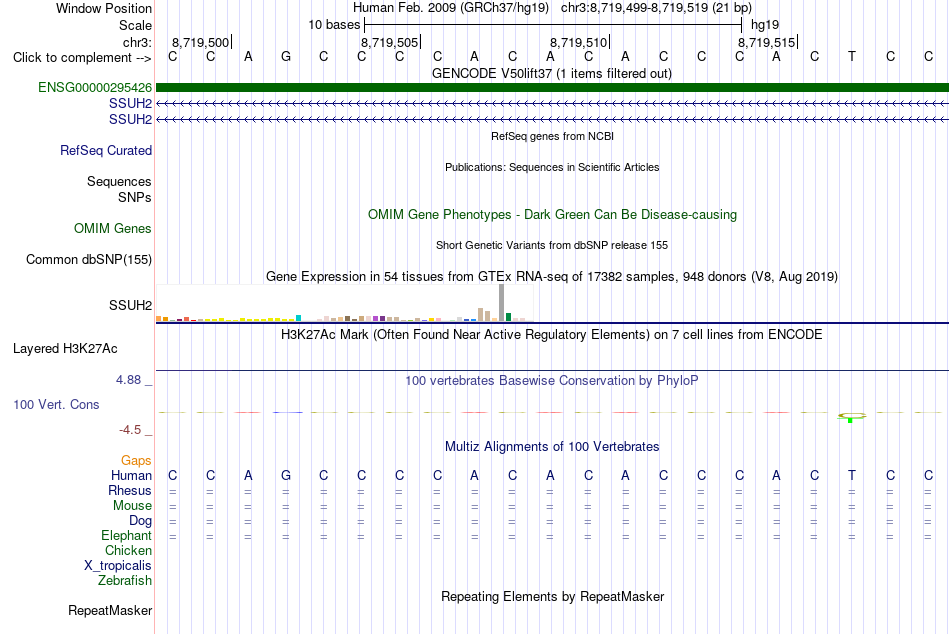Open the 100 Vert. Cons track label
Image resolution: width=950 pixels, height=634 pixels.
[x=56, y=404]
